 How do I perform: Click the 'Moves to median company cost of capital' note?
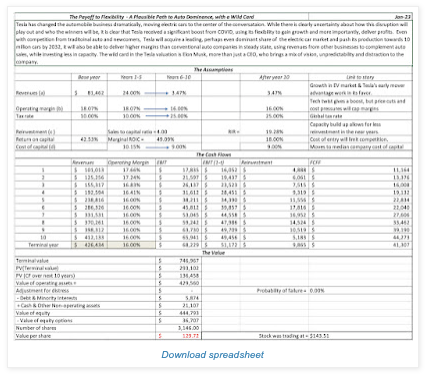click(x=356, y=147)
